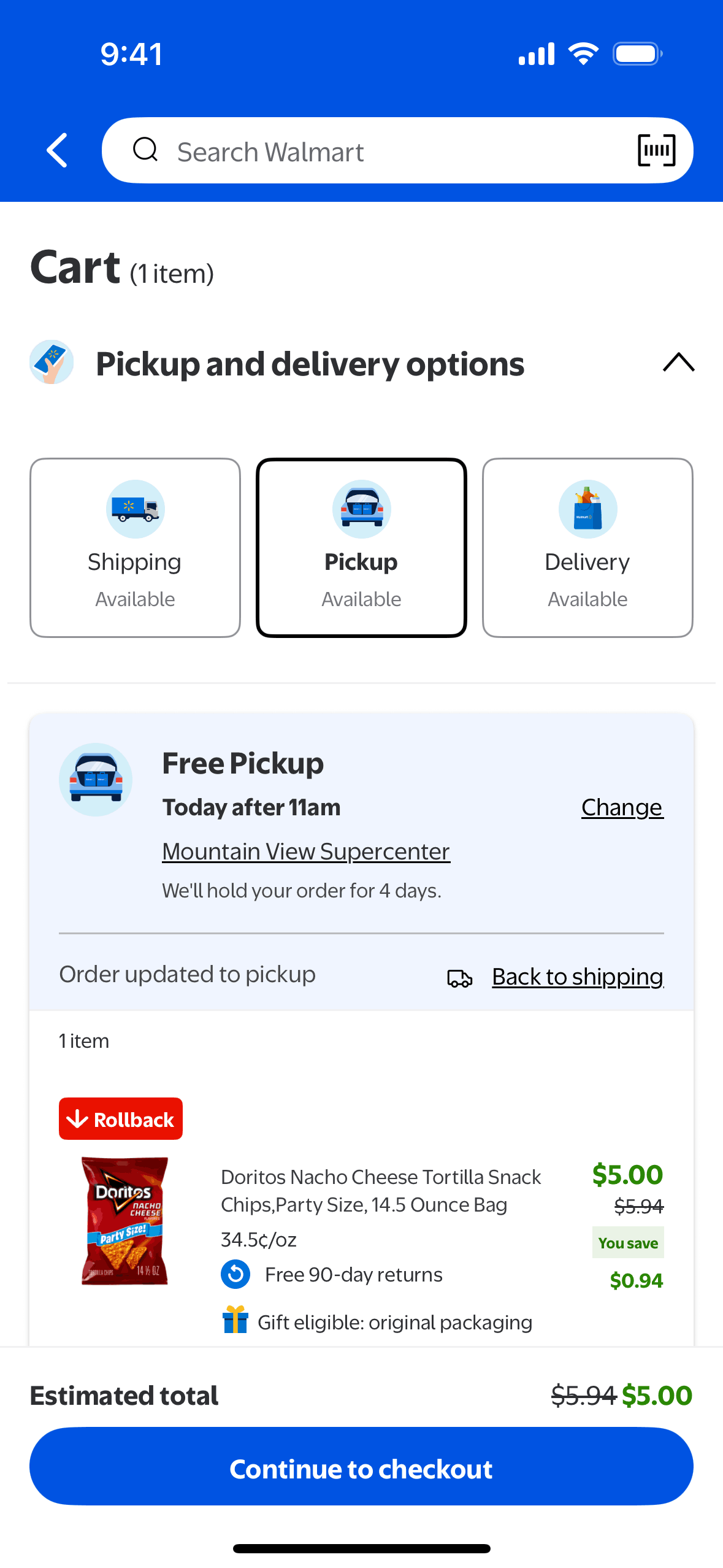Switch order back to shipping

pyautogui.click(x=578, y=977)
